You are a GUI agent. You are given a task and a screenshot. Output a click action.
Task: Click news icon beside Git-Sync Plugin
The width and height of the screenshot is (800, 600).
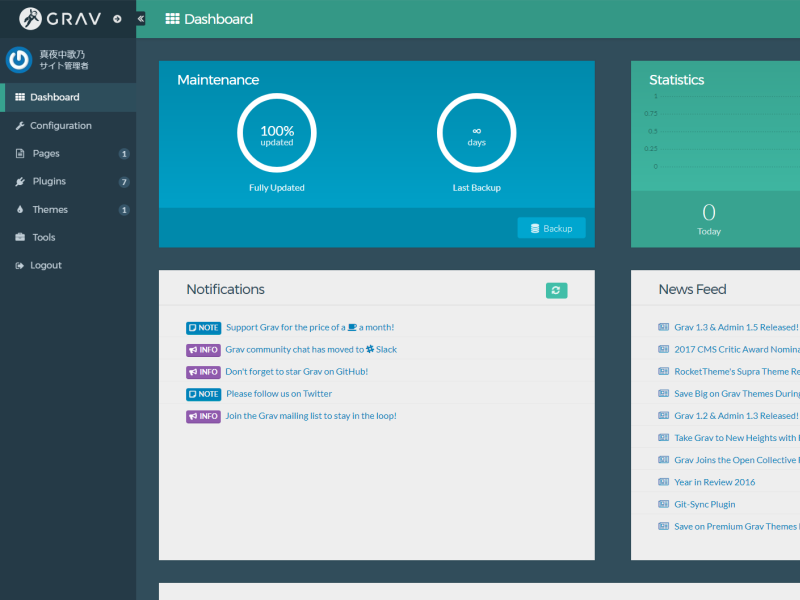pyautogui.click(x=663, y=504)
